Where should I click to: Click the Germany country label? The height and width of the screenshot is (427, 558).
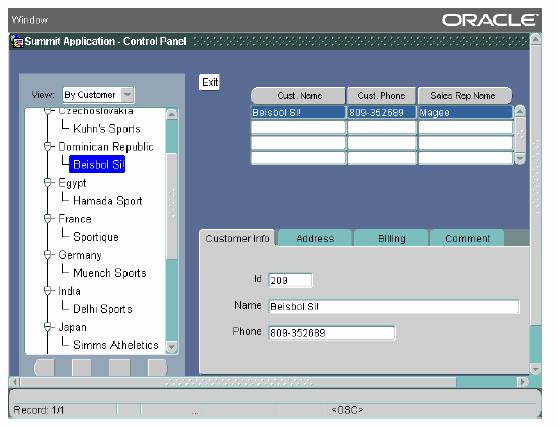(x=80, y=255)
